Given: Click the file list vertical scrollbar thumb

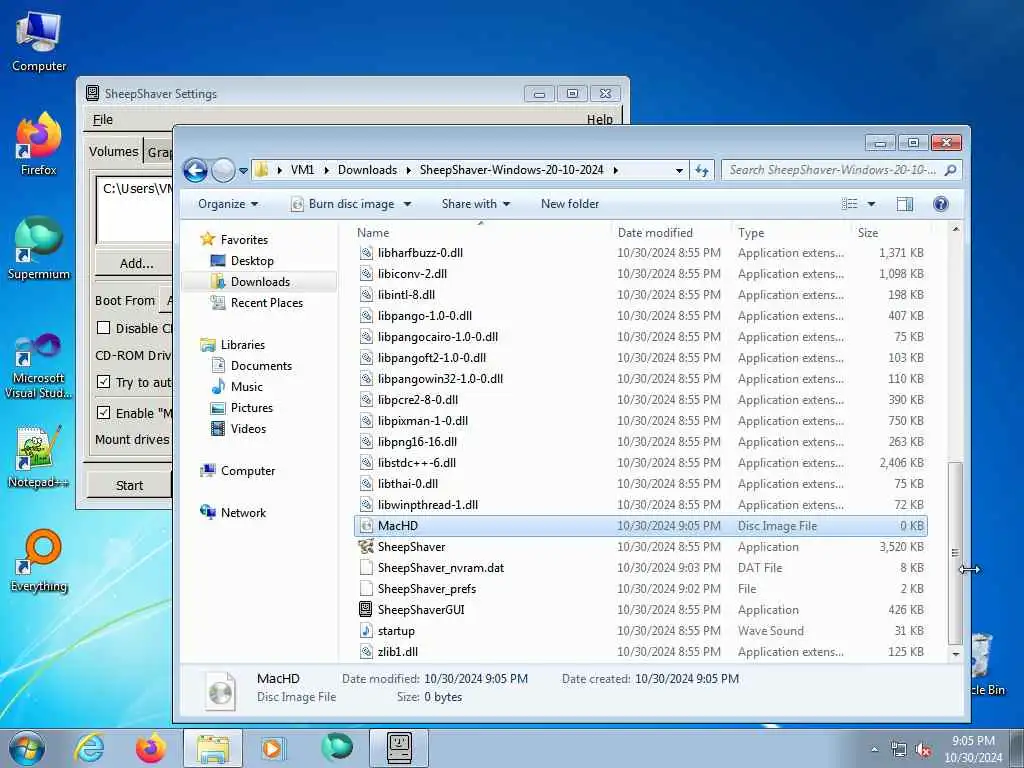Looking at the screenshot, I should [x=955, y=552].
